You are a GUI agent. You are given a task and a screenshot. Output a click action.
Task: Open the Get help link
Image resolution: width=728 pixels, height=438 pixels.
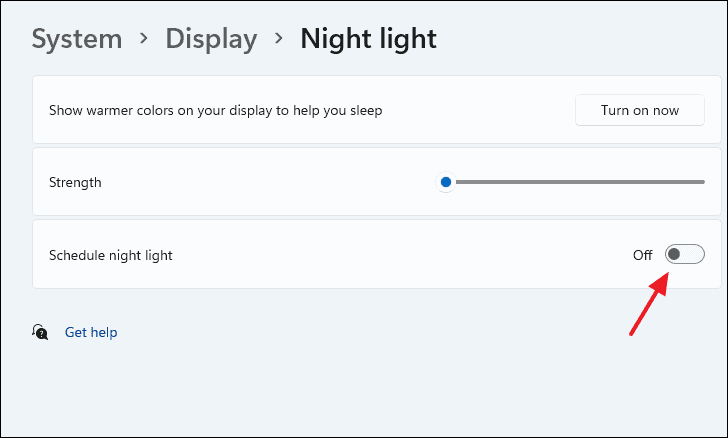pyautogui.click(x=91, y=332)
